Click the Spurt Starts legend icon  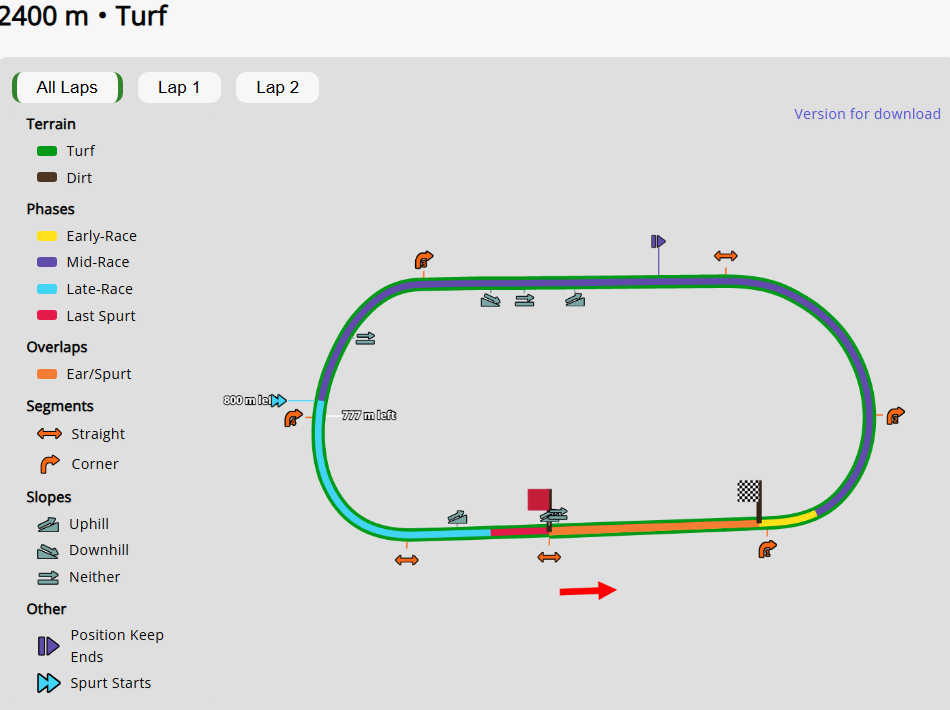pyautogui.click(x=48, y=683)
